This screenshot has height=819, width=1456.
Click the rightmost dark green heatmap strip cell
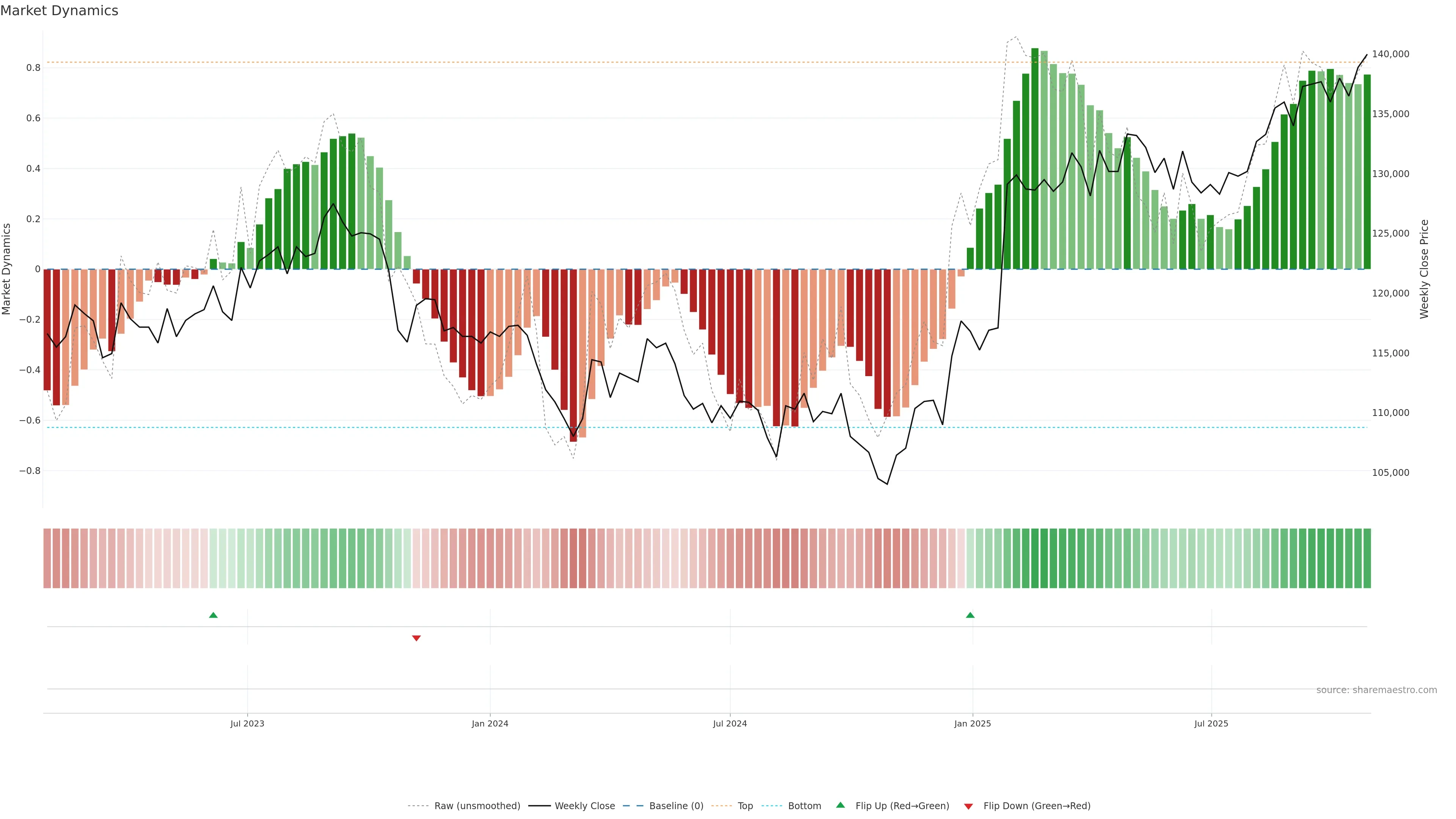click(1367, 558)
